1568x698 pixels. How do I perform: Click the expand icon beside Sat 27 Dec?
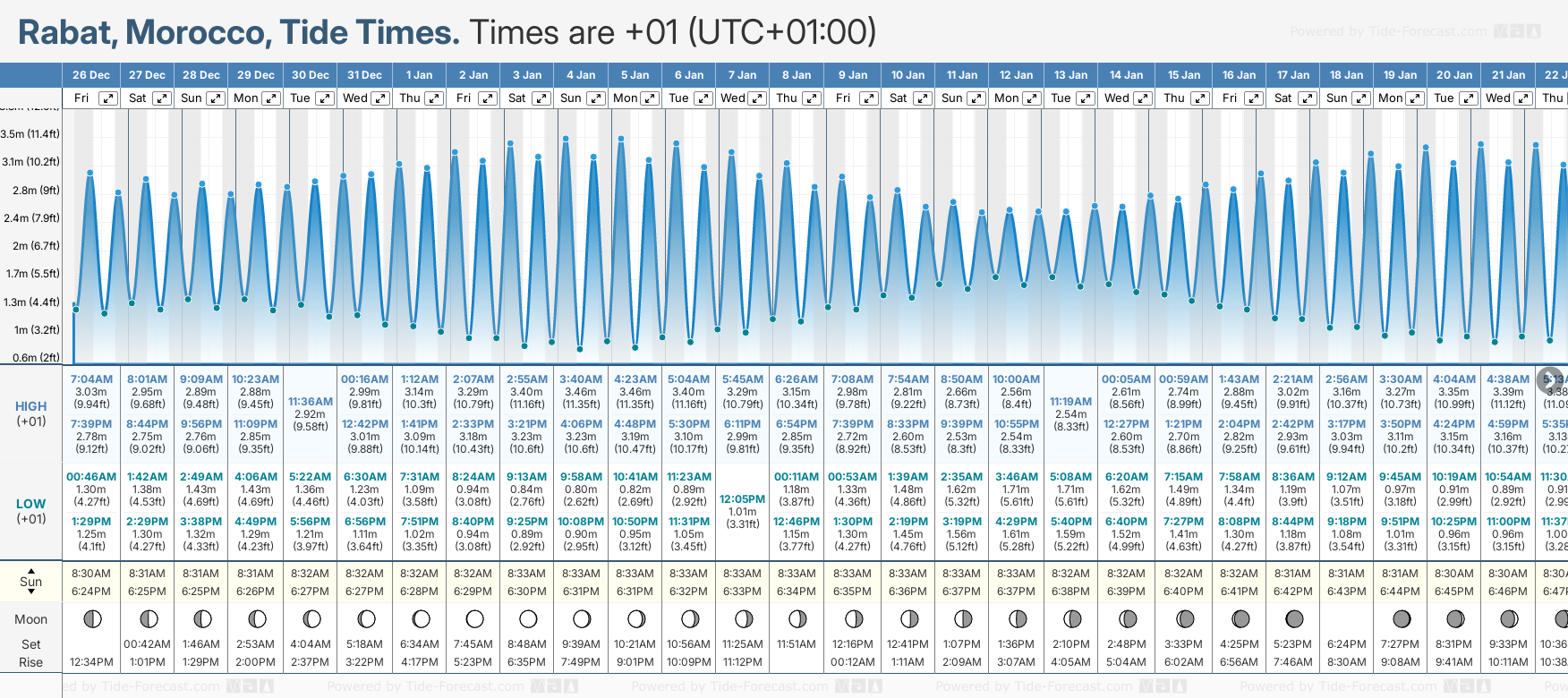pos(161,98)
